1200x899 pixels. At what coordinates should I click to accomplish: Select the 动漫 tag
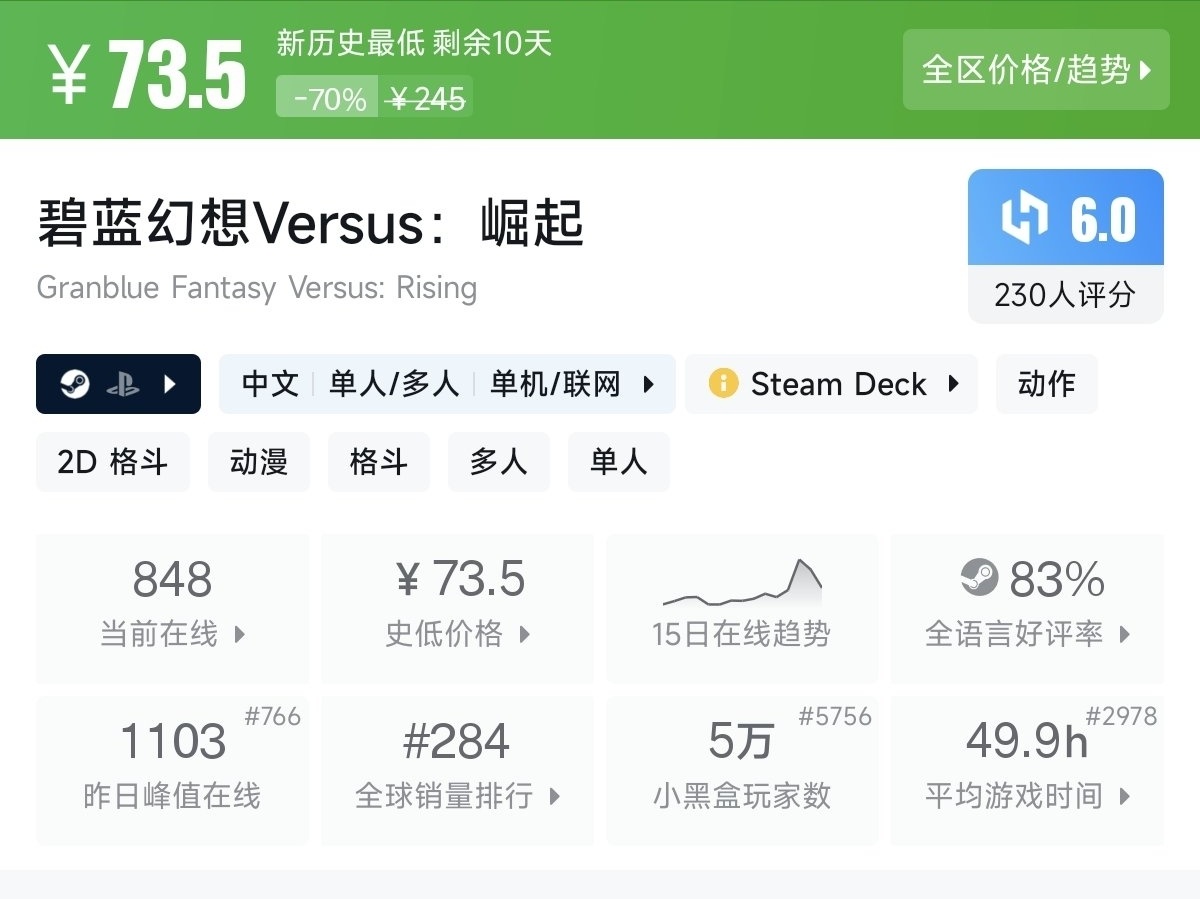point(259,462)
